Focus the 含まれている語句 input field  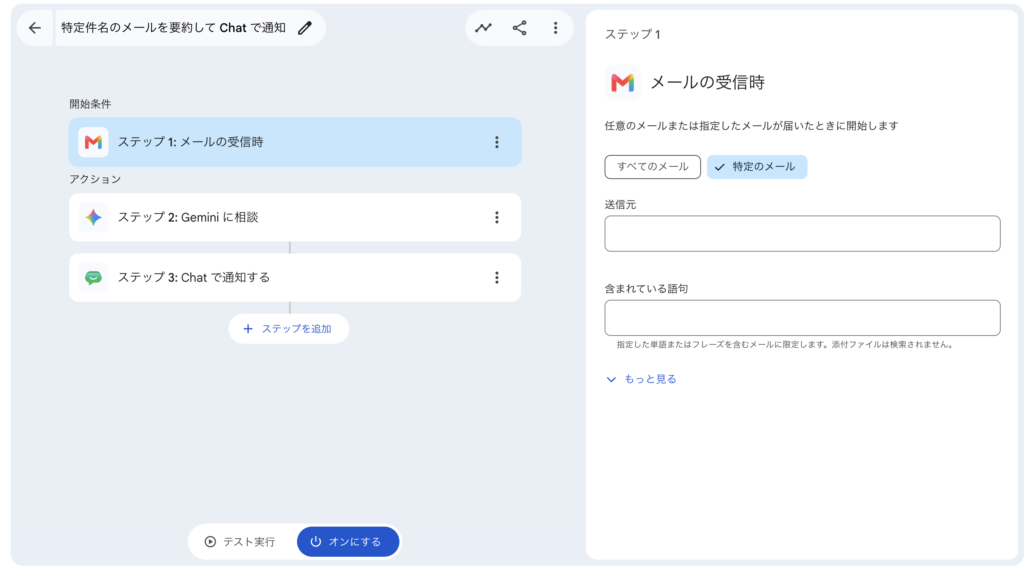(802, 317)
